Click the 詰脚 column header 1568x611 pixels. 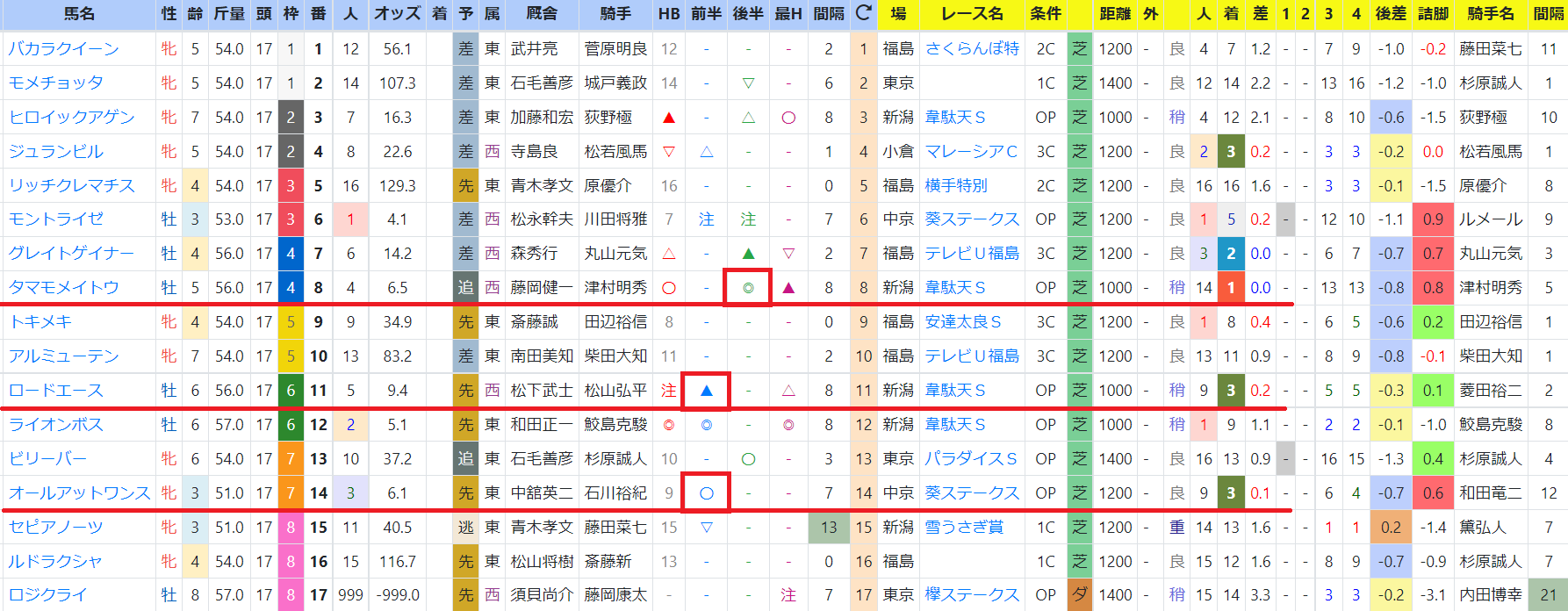1433,14
